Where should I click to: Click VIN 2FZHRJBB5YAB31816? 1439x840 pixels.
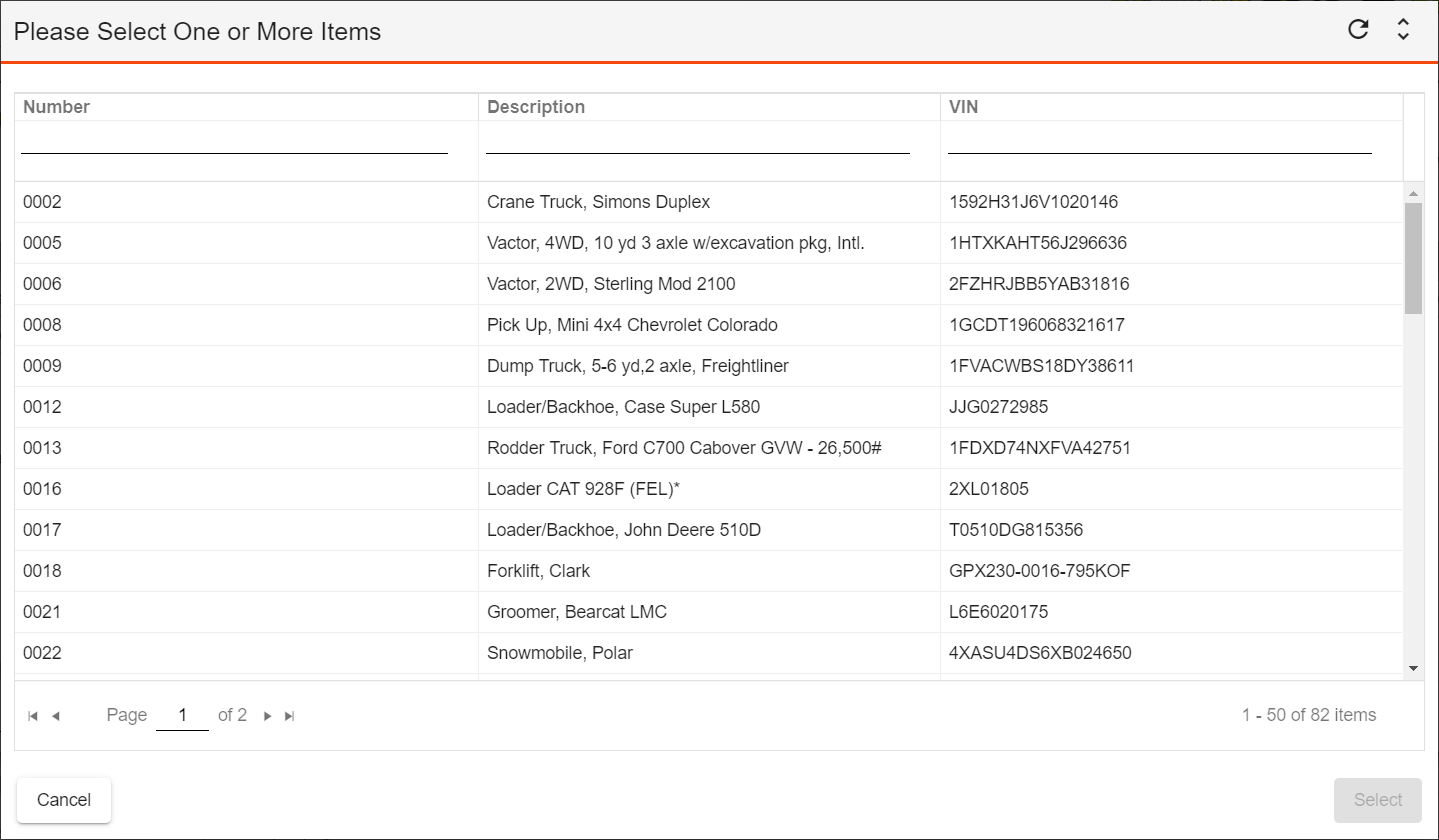1039,284
